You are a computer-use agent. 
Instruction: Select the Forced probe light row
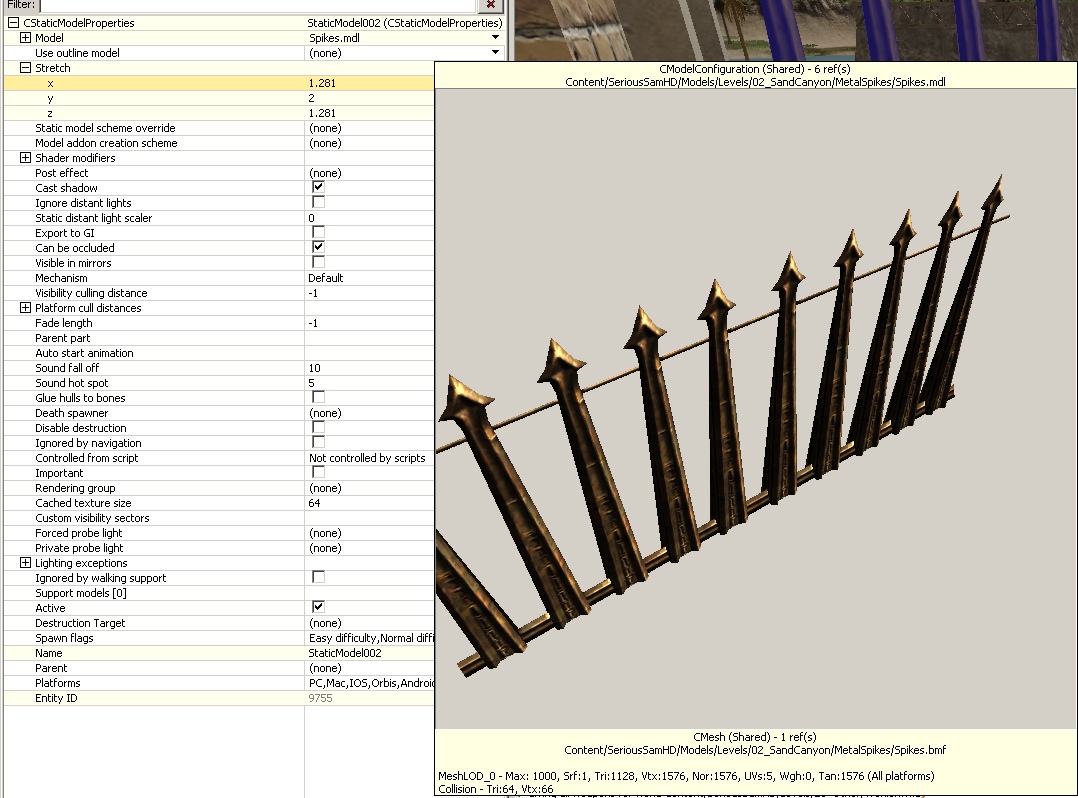pos(219,533)
